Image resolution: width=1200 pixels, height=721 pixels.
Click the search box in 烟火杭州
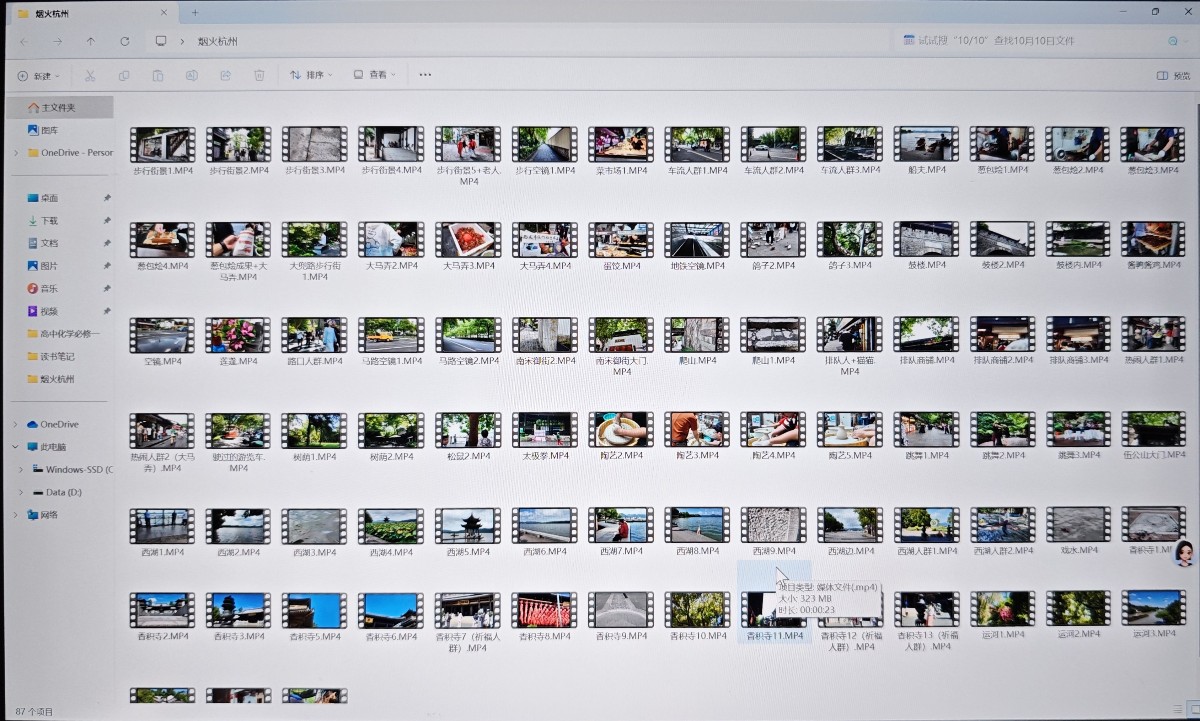pyautogui.click(x=1030, y=41)
